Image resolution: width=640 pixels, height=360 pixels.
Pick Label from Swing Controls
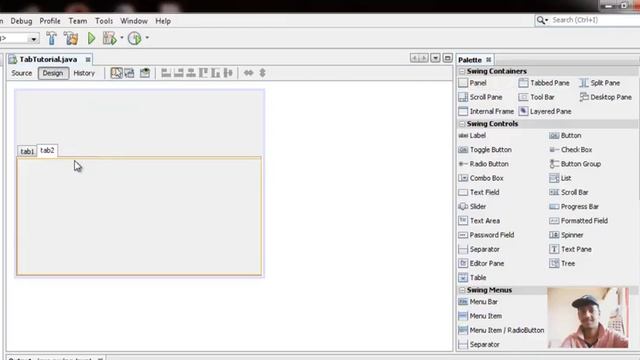[x=472, y=136]
